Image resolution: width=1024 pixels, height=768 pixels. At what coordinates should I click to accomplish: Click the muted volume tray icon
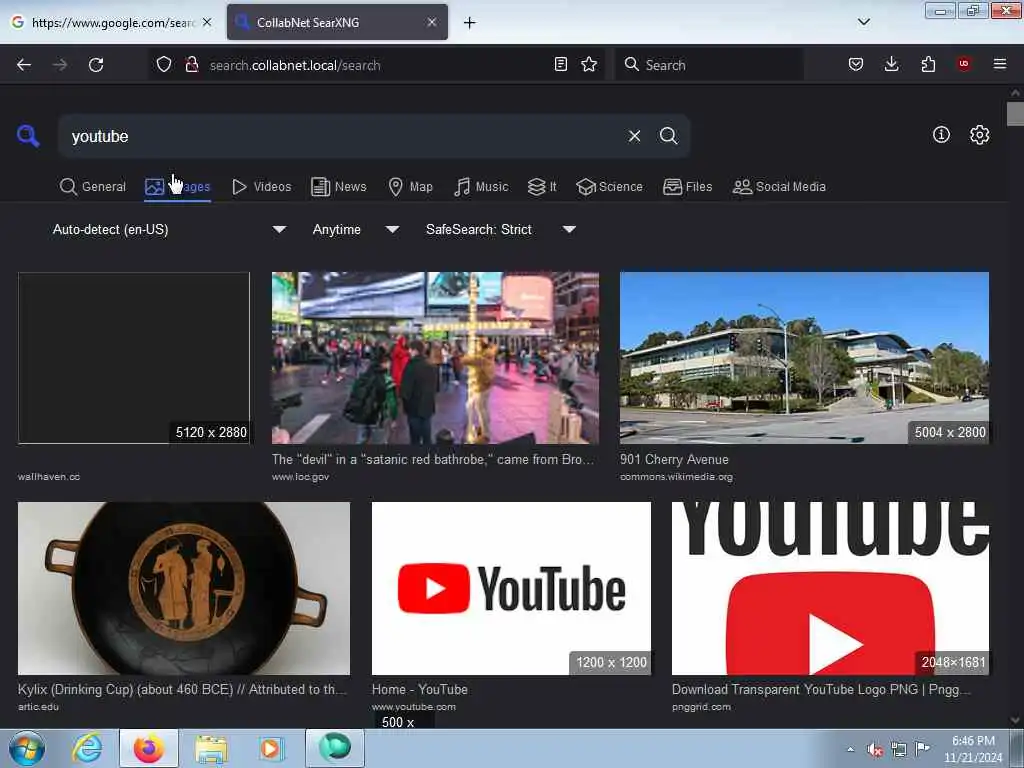click(x=875, y=750)
